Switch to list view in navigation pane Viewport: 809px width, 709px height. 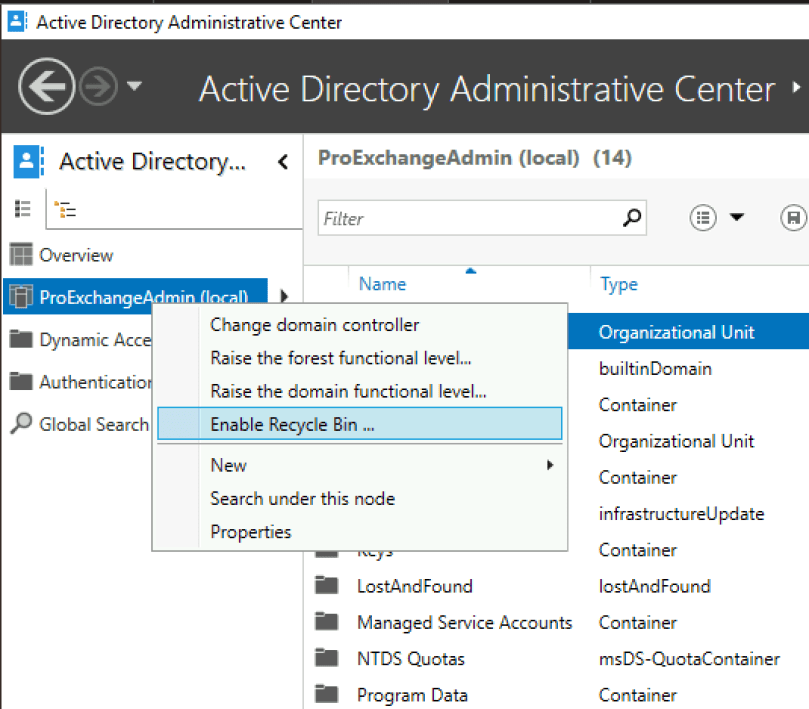[x=22, y=208]
